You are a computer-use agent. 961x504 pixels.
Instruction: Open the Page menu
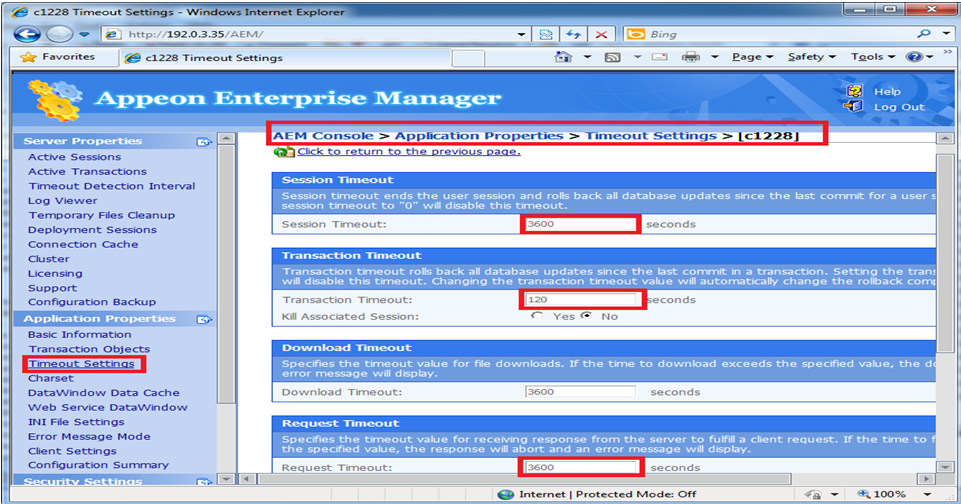click(752, 57)
